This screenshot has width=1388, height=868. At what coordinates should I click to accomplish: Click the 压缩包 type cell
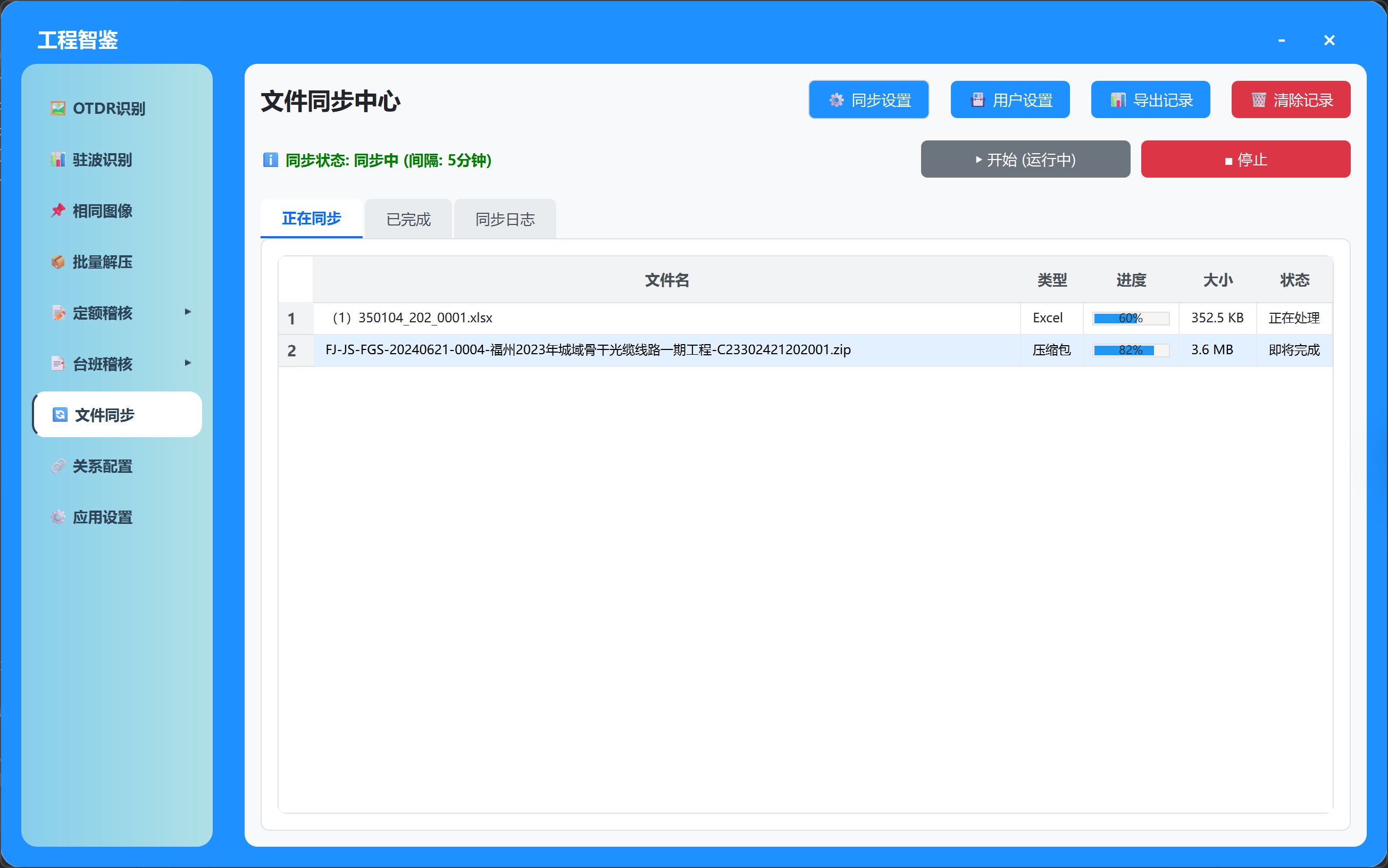(x=1051, y=350)
